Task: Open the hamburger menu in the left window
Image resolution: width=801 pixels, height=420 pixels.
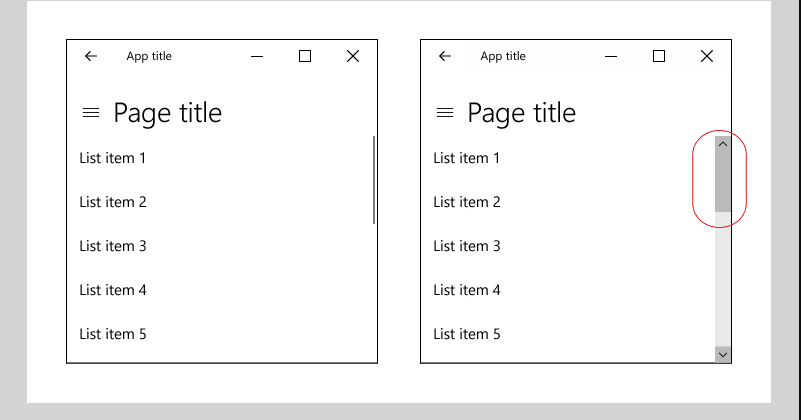Action: pos(91,112)
